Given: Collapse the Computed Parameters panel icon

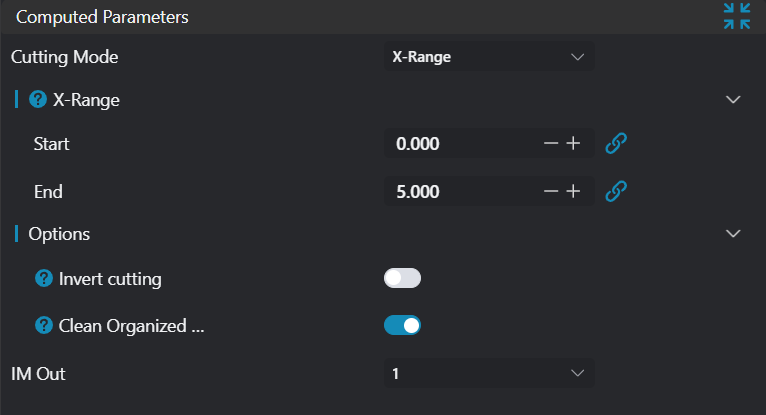Looking at the screenshot, I should click(x=737, y=17).
